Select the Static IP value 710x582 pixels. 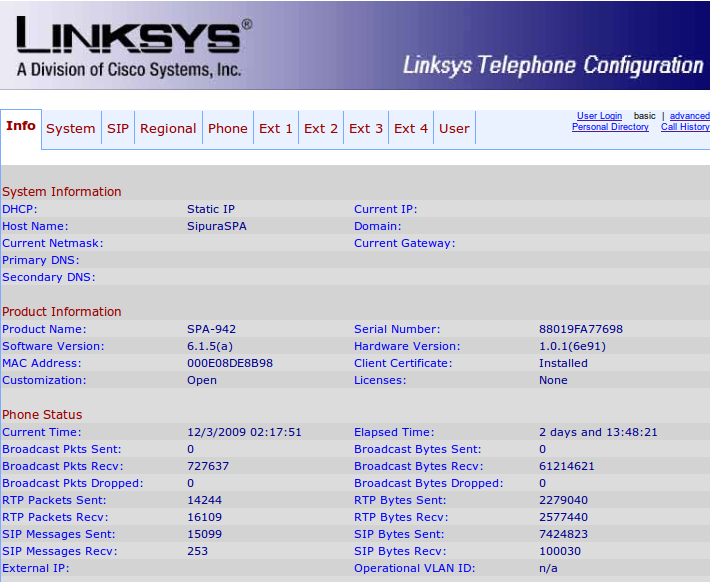click(211, 209)
